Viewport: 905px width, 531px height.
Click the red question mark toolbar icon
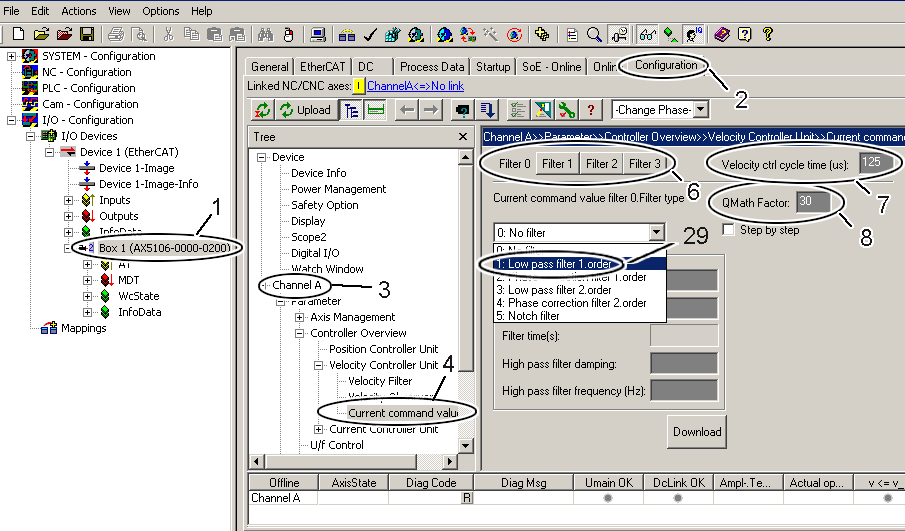pos(590,110)
